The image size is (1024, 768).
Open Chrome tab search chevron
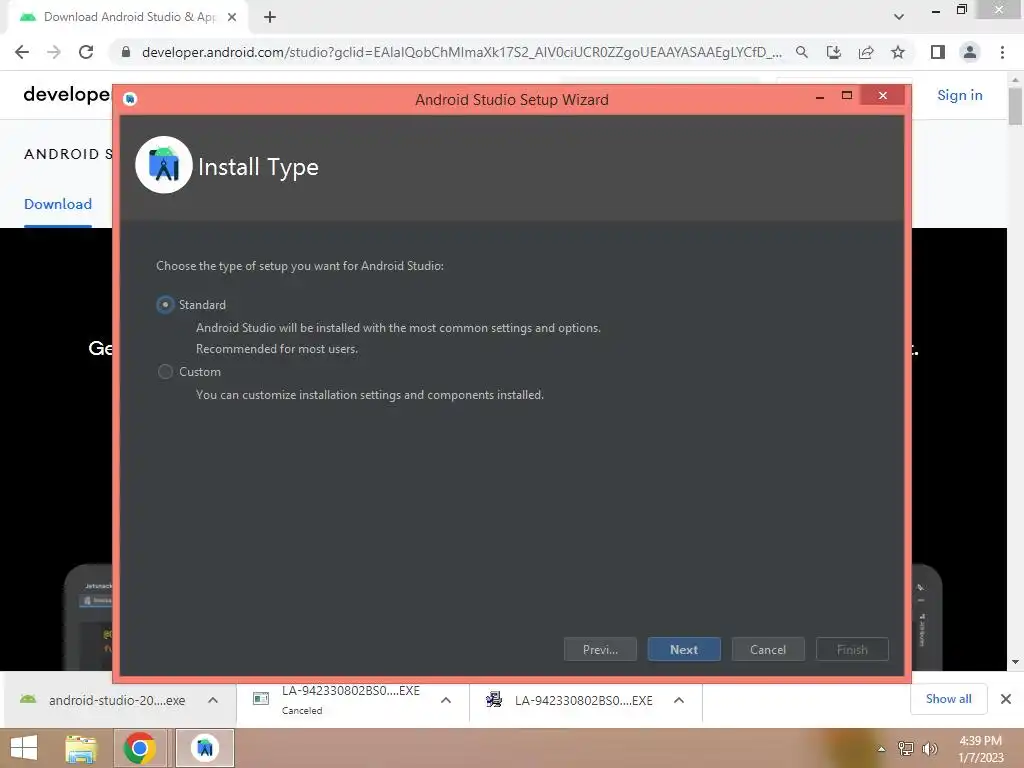899,17
